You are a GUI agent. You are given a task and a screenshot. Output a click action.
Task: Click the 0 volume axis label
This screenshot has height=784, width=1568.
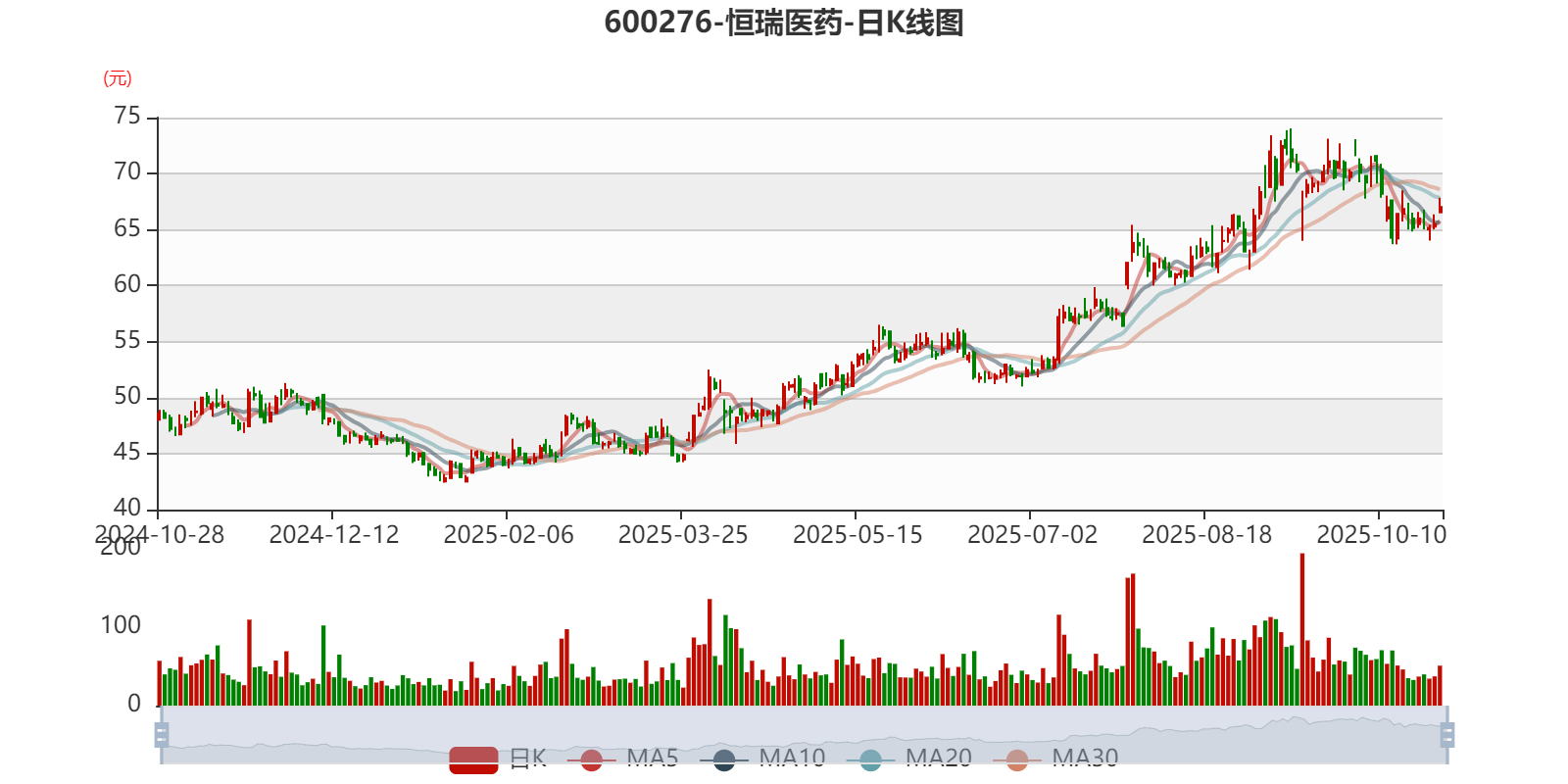134,704
